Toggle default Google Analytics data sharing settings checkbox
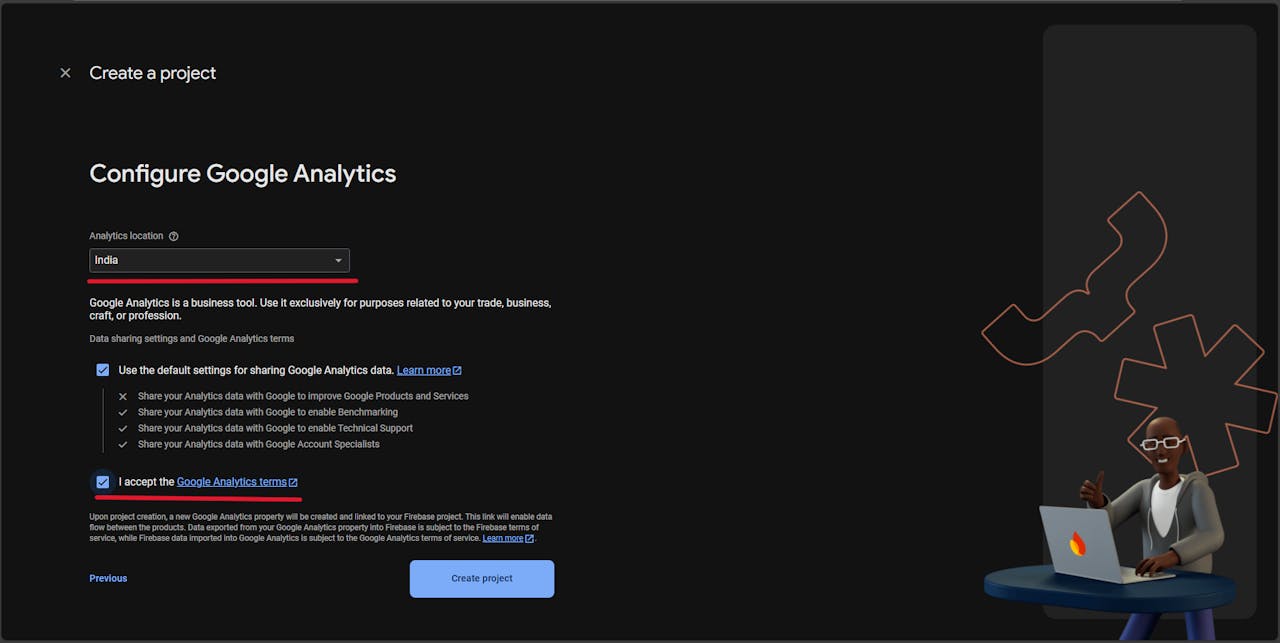This screenshot has width=1280, height=643. 102,370
